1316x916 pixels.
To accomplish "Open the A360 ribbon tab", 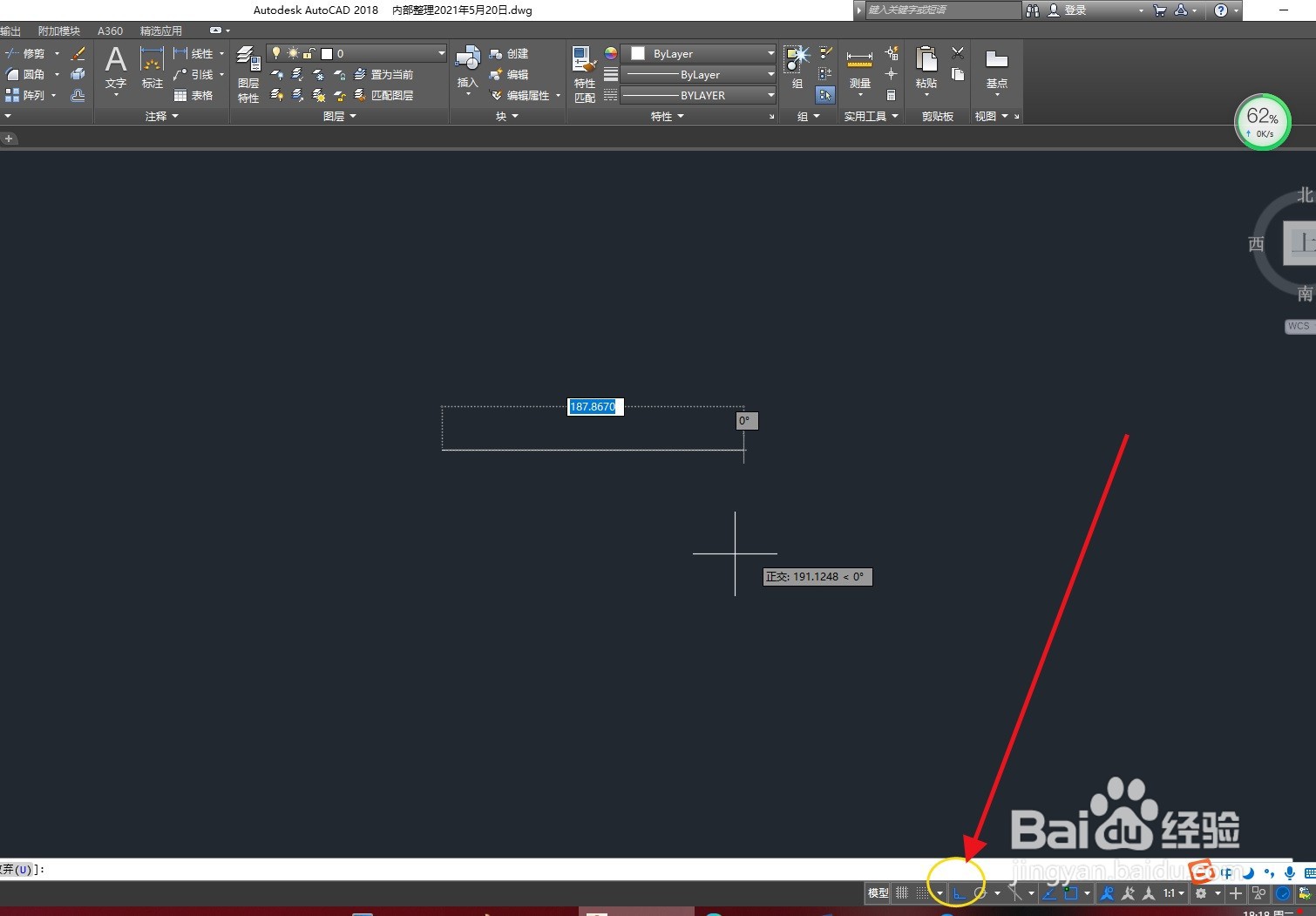I will point(110,31).
